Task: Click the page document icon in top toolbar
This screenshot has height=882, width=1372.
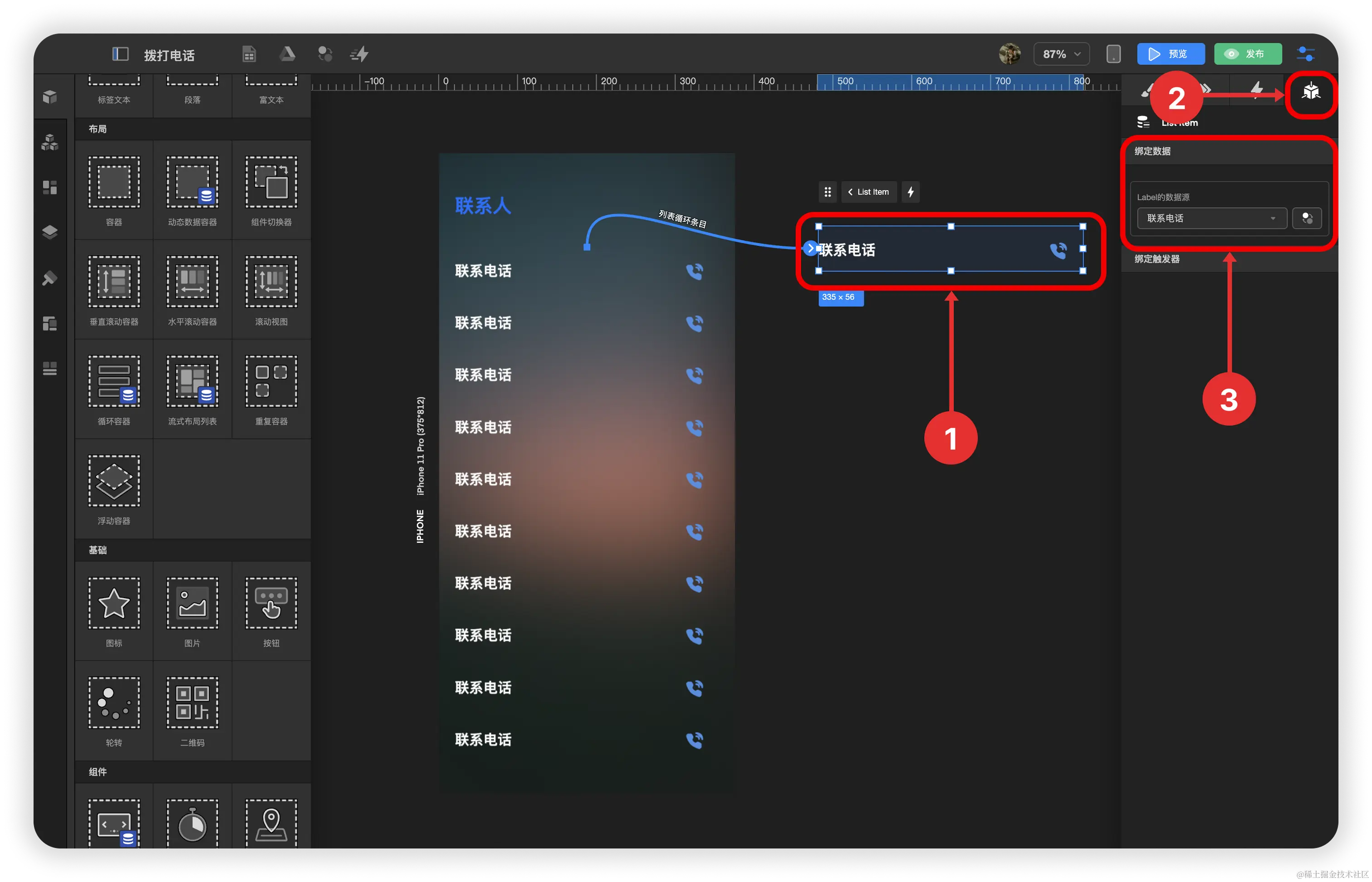Action: coord(249,54)
